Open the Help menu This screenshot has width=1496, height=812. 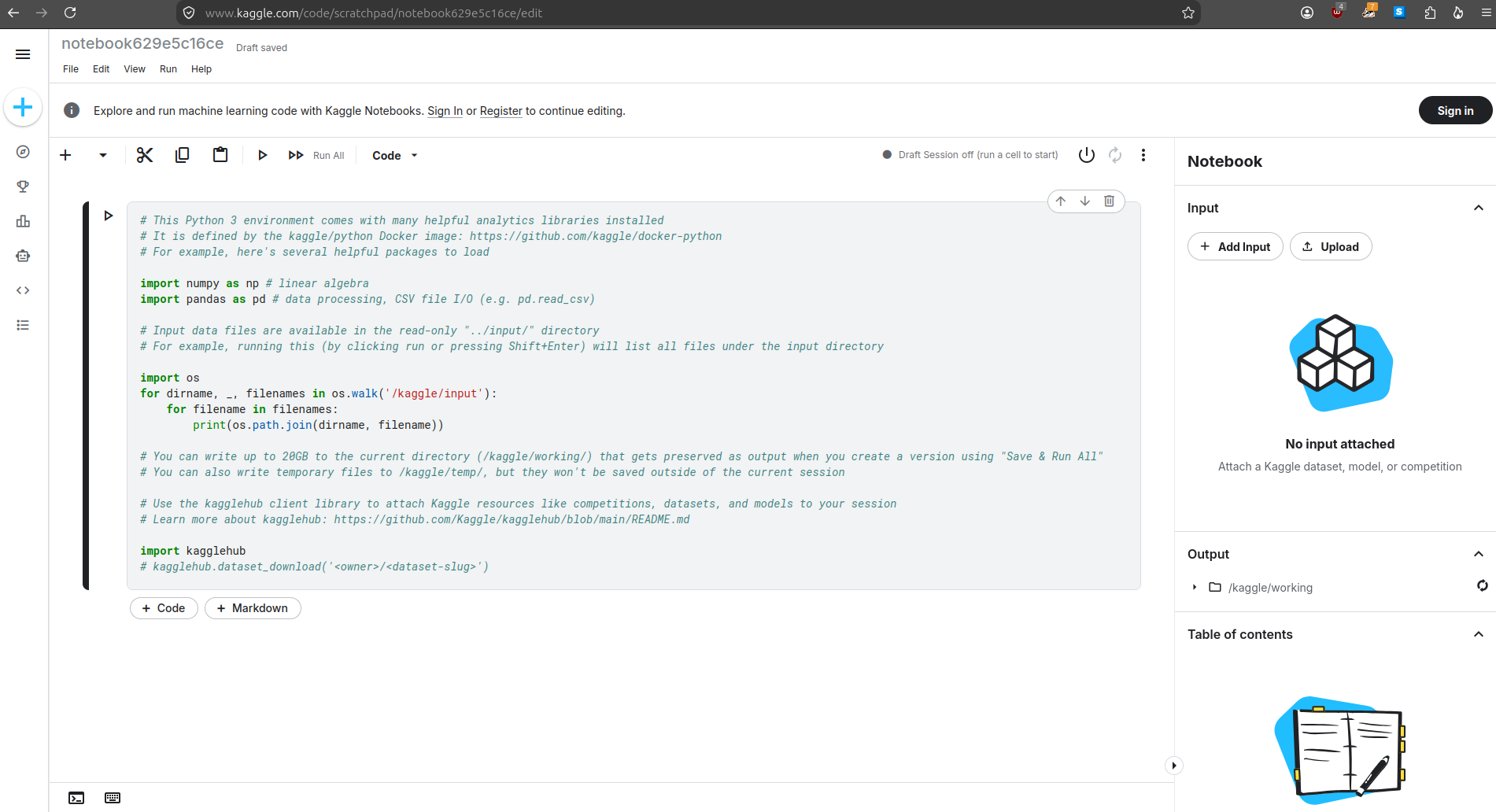click(201, 69)
